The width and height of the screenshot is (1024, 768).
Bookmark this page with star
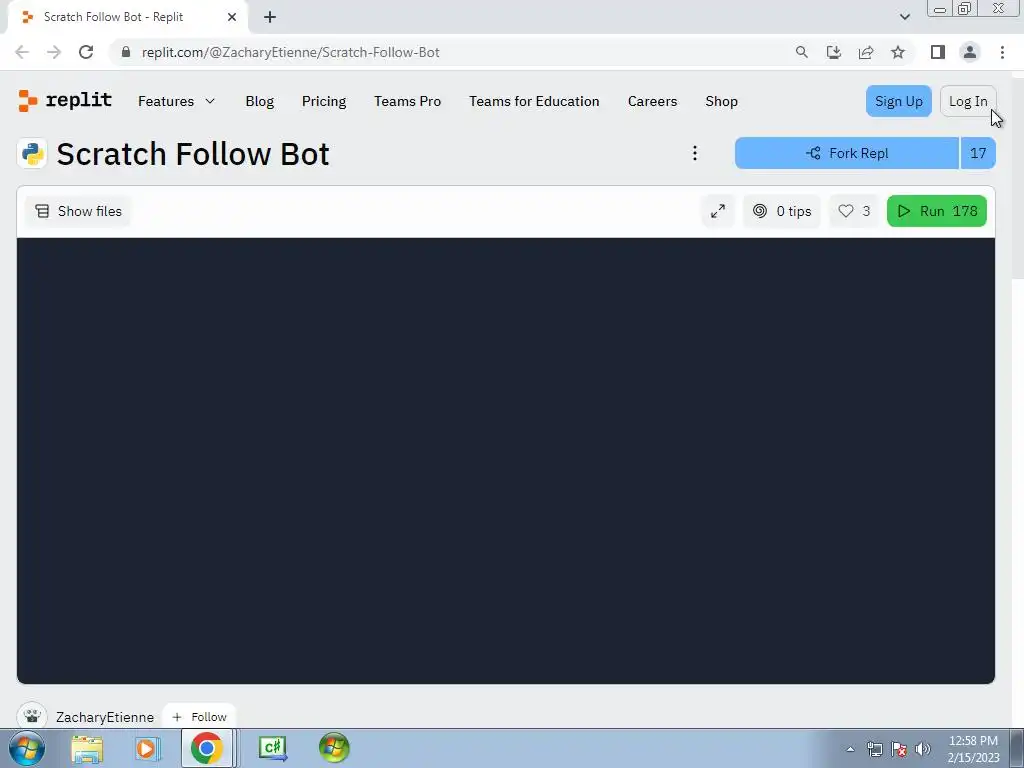pyautogui.click(x=898, y=52)
